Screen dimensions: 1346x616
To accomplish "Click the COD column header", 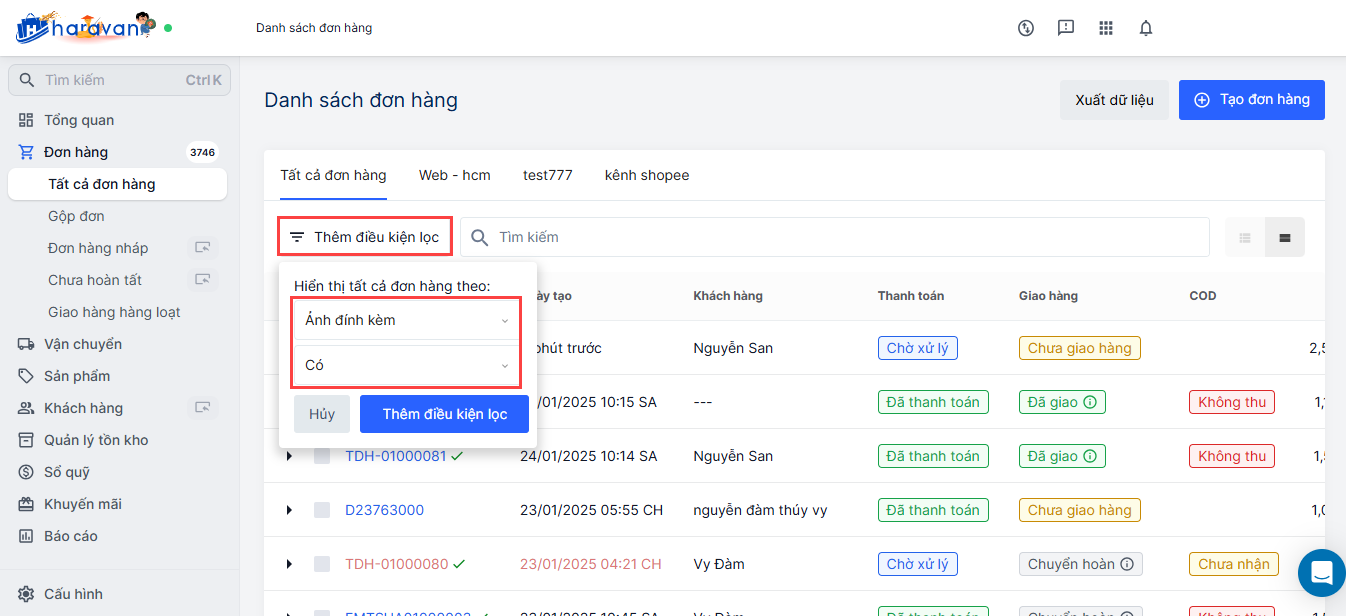I will pos(1203,296).
